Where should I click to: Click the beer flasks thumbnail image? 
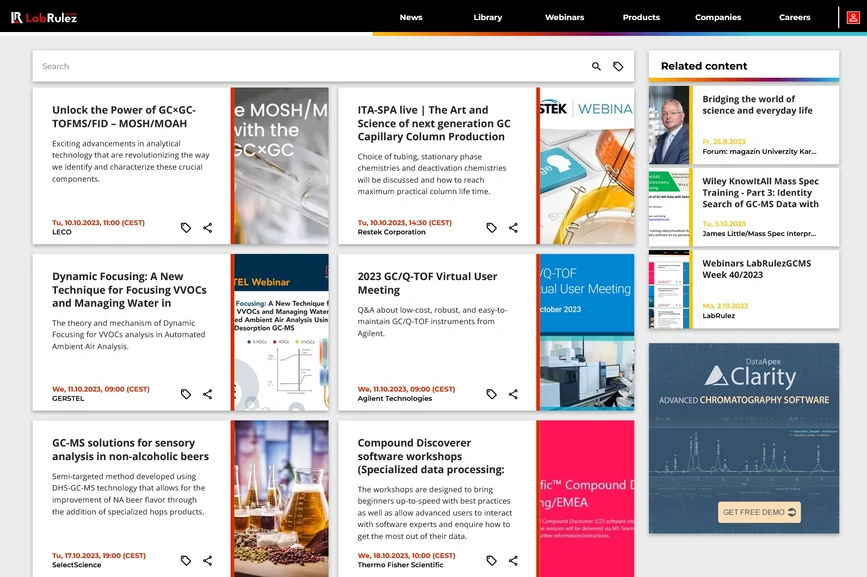(x=281, y=499)
